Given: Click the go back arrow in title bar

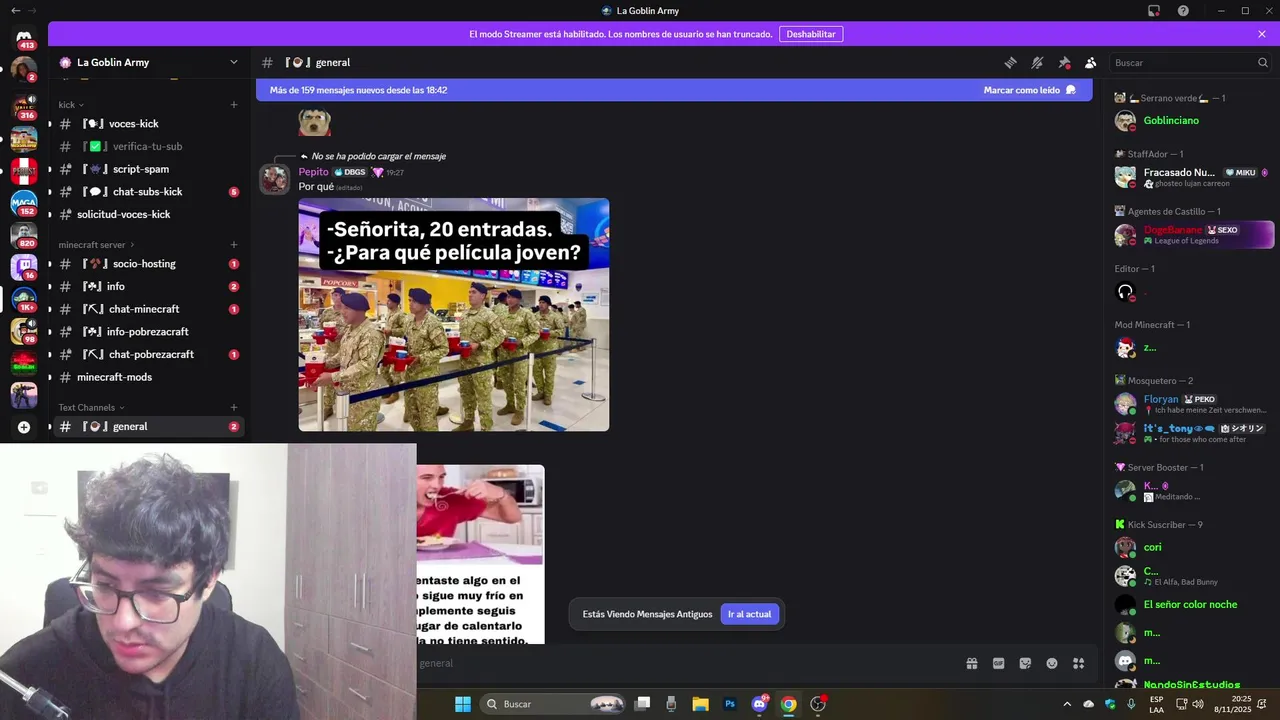Looking at the screenshot, I should (x=15, y=11).
